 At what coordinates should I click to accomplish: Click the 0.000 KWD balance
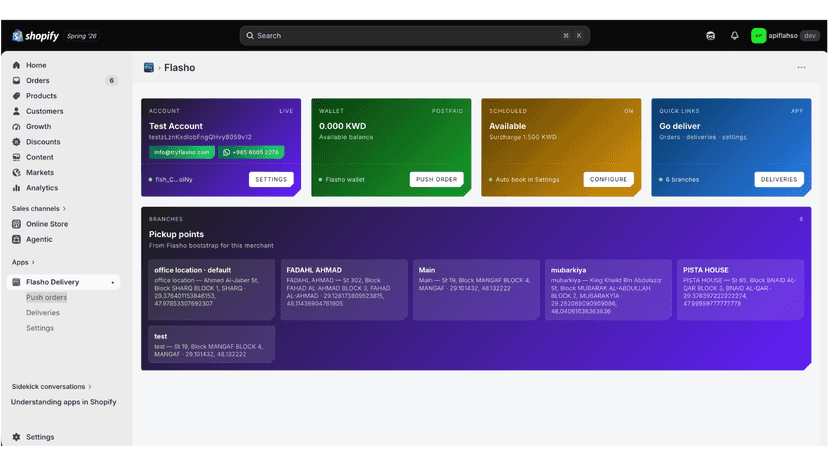pos(342,126)
